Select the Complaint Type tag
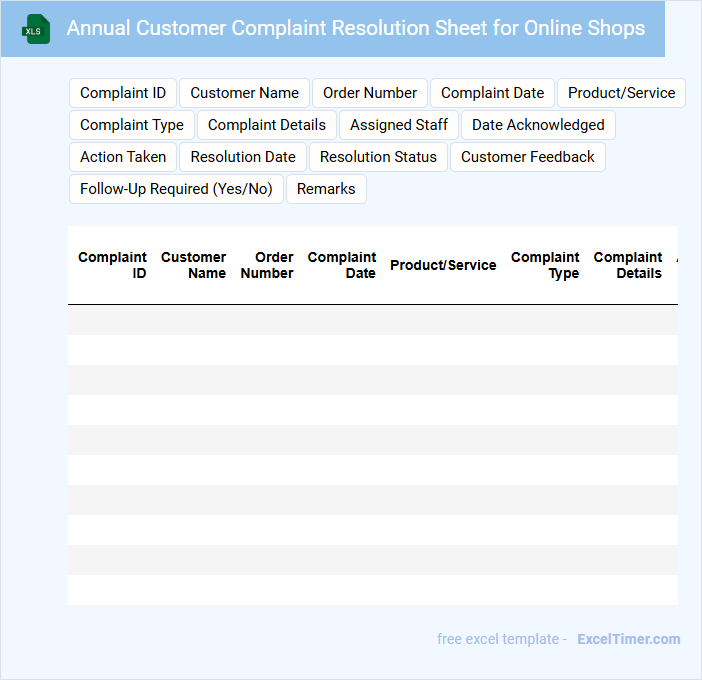The height and width of the screenshot is (680, 702). tap(132, 125)
